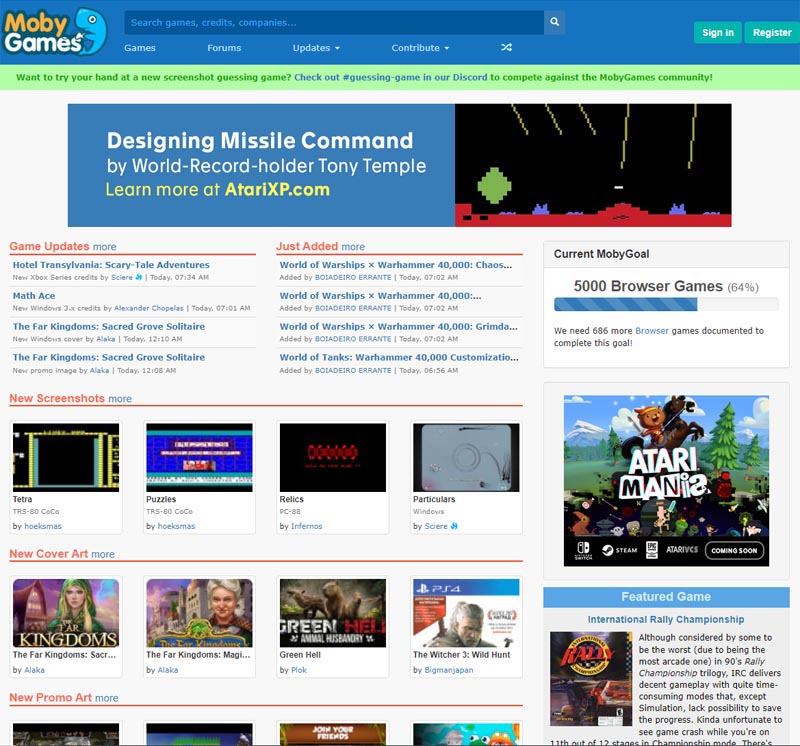Viewport: 800px width, 746px height.
Task: Open World of Warships Warhammer Chaos entry
Action: (396, 265)
